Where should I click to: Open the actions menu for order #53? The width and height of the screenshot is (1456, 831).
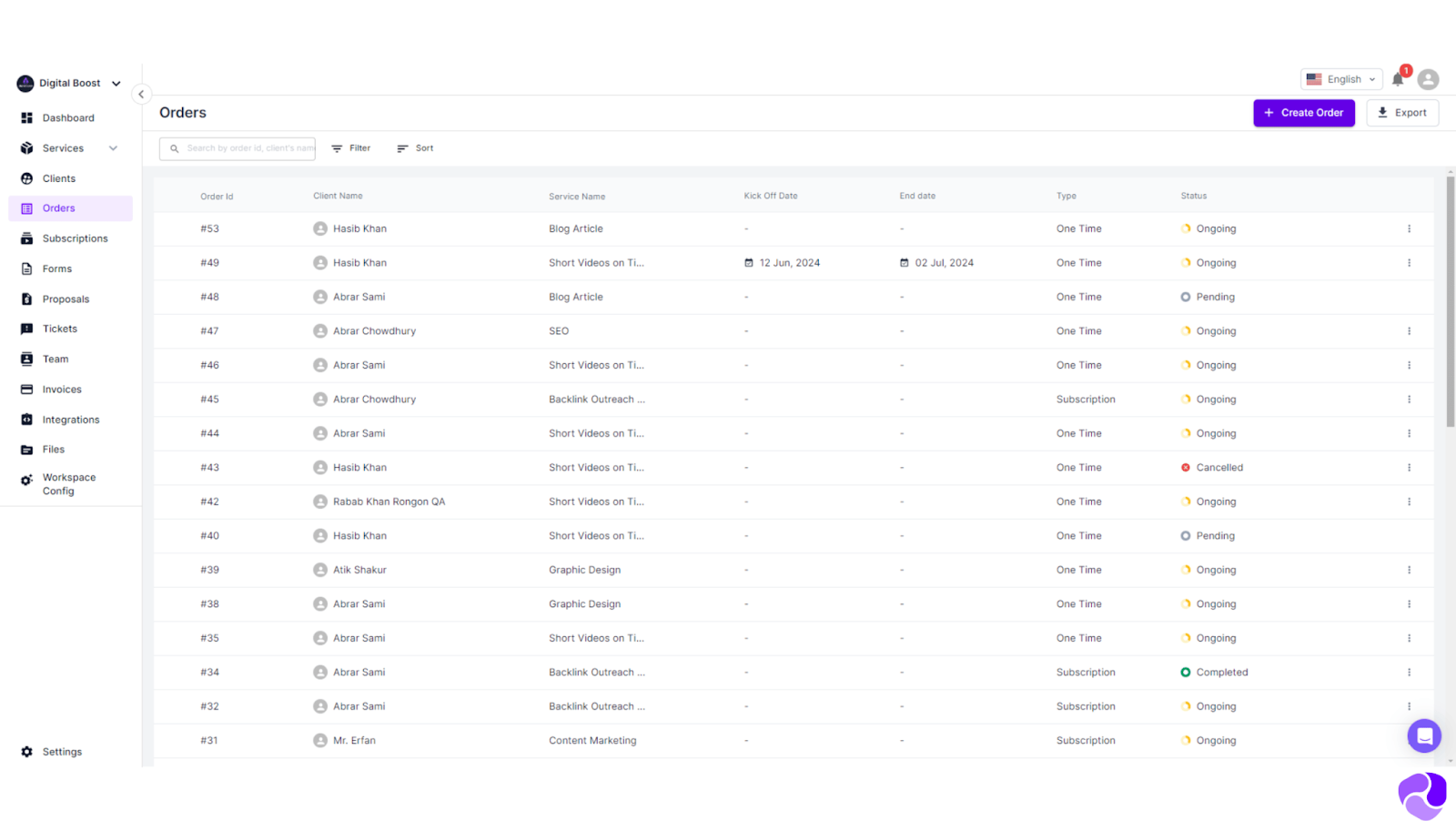pyautogui.click(x=1410, y=228)
